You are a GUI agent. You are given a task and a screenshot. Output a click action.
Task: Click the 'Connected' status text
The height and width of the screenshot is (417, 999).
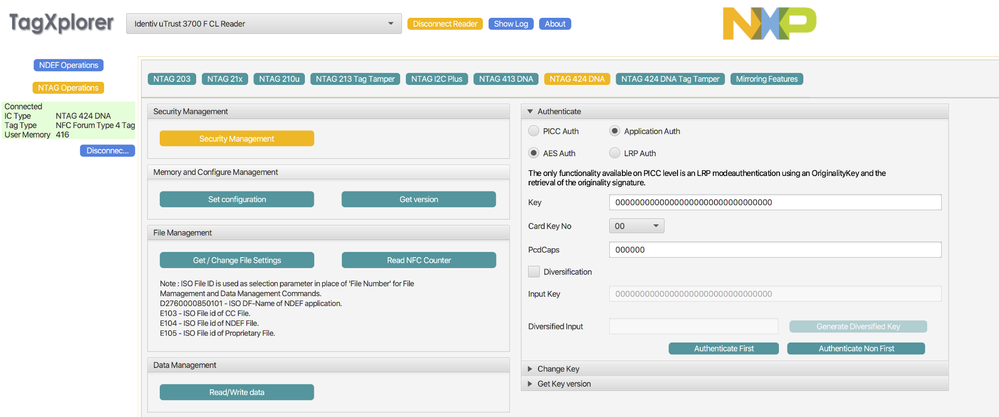(23, 106)
